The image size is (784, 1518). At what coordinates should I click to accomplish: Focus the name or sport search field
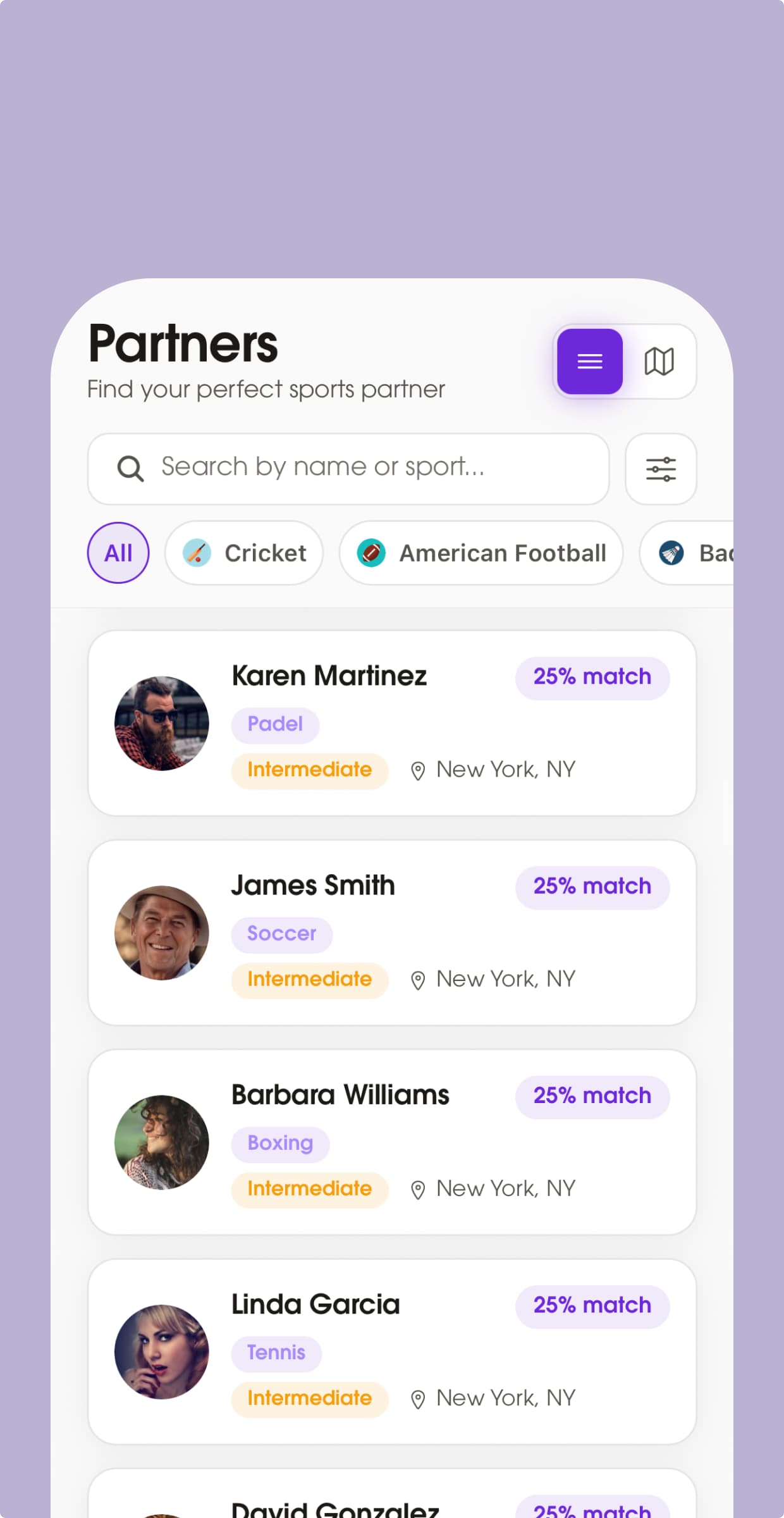pos(348,469)
